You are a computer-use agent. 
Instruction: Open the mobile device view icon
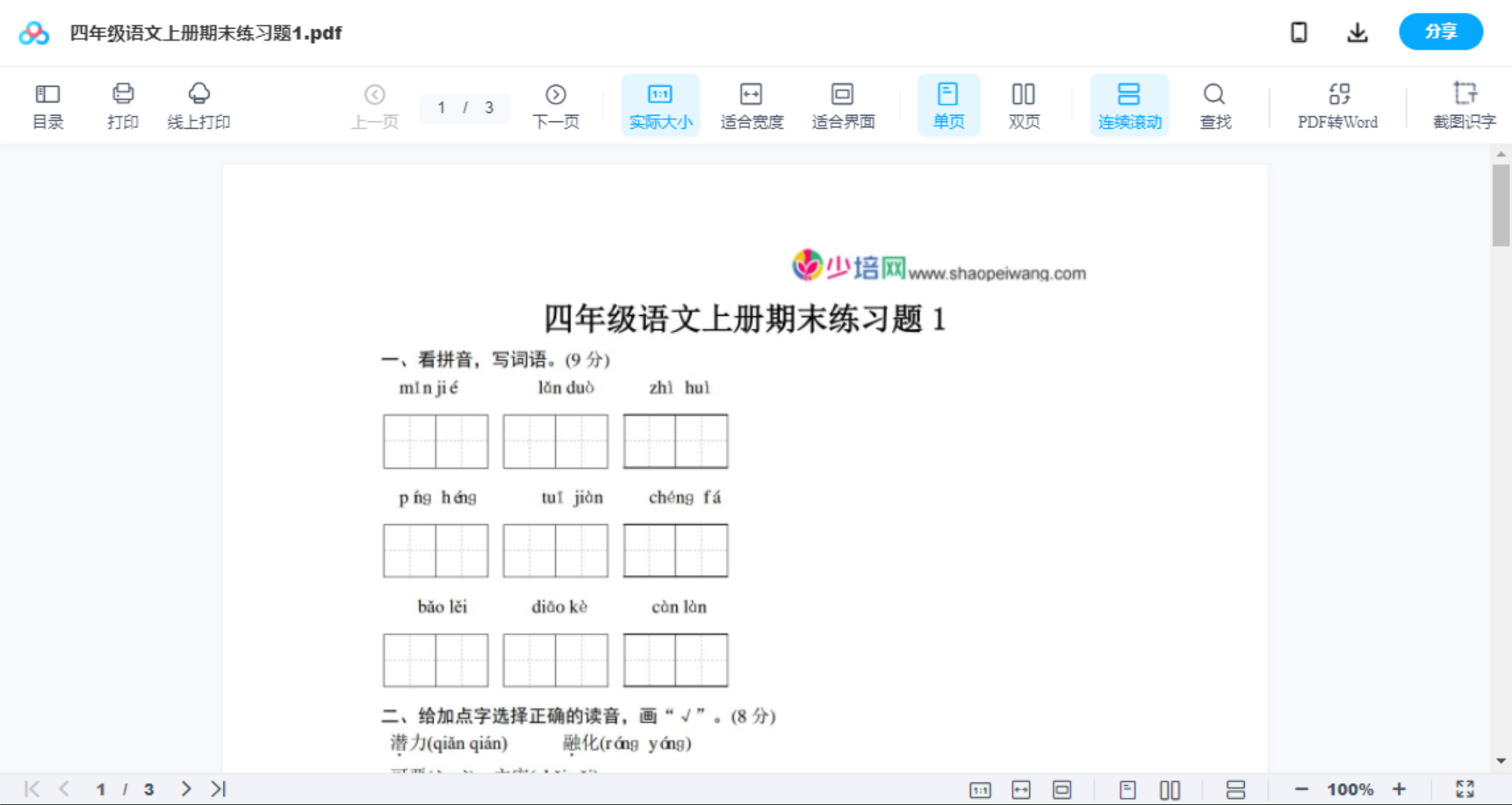(1299, 32)
